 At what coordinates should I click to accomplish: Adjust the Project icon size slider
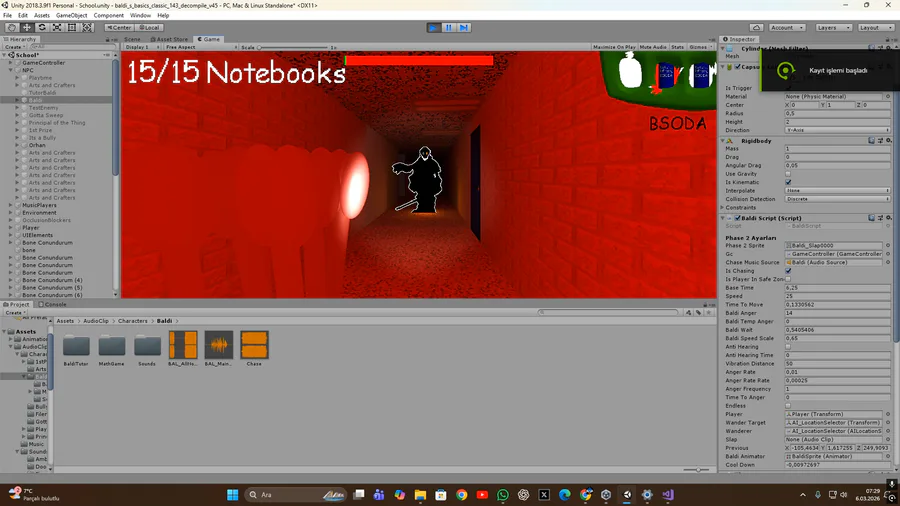click(x=696, y=470)
